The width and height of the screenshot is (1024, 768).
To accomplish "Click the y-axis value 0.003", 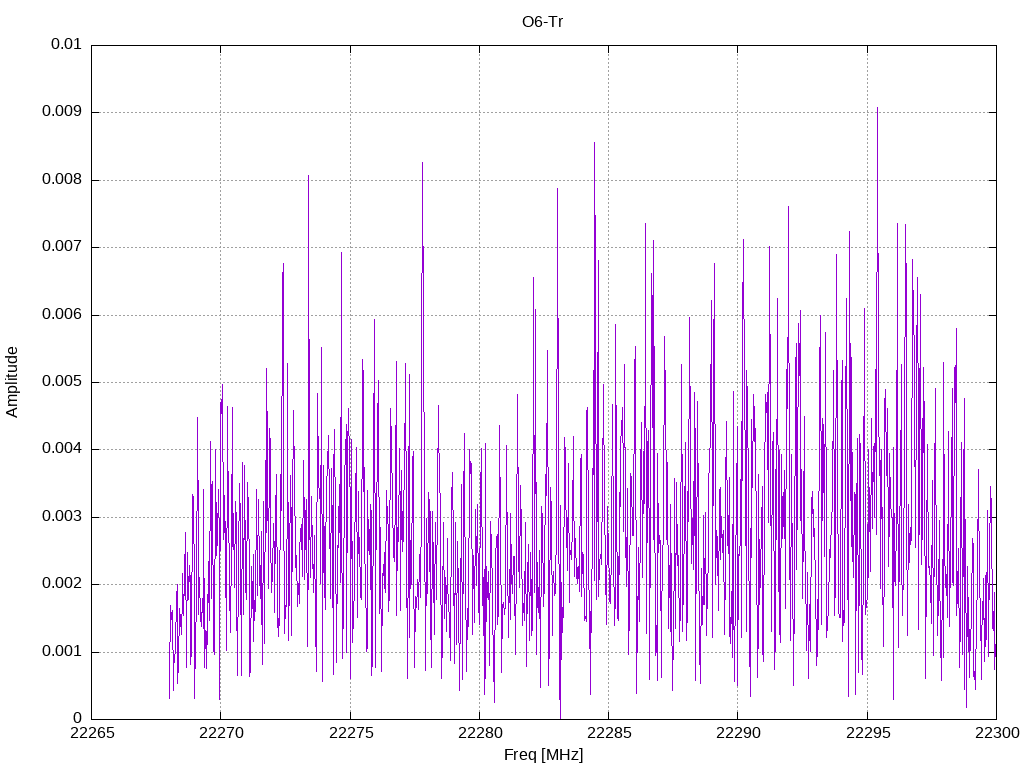I will pos(62,517).
